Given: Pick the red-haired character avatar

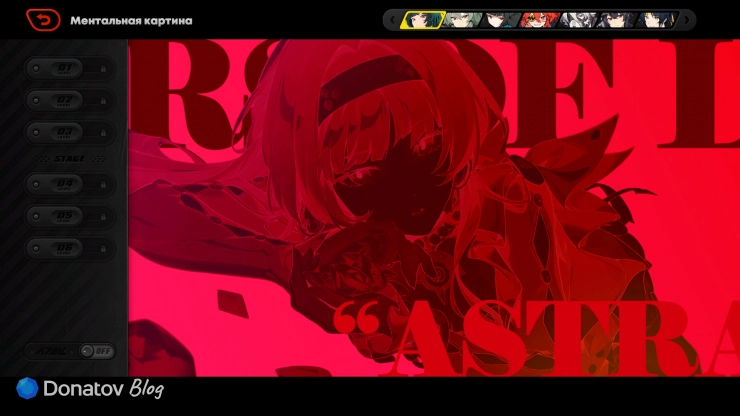Looking at the screenshot, I should point(540,20).
